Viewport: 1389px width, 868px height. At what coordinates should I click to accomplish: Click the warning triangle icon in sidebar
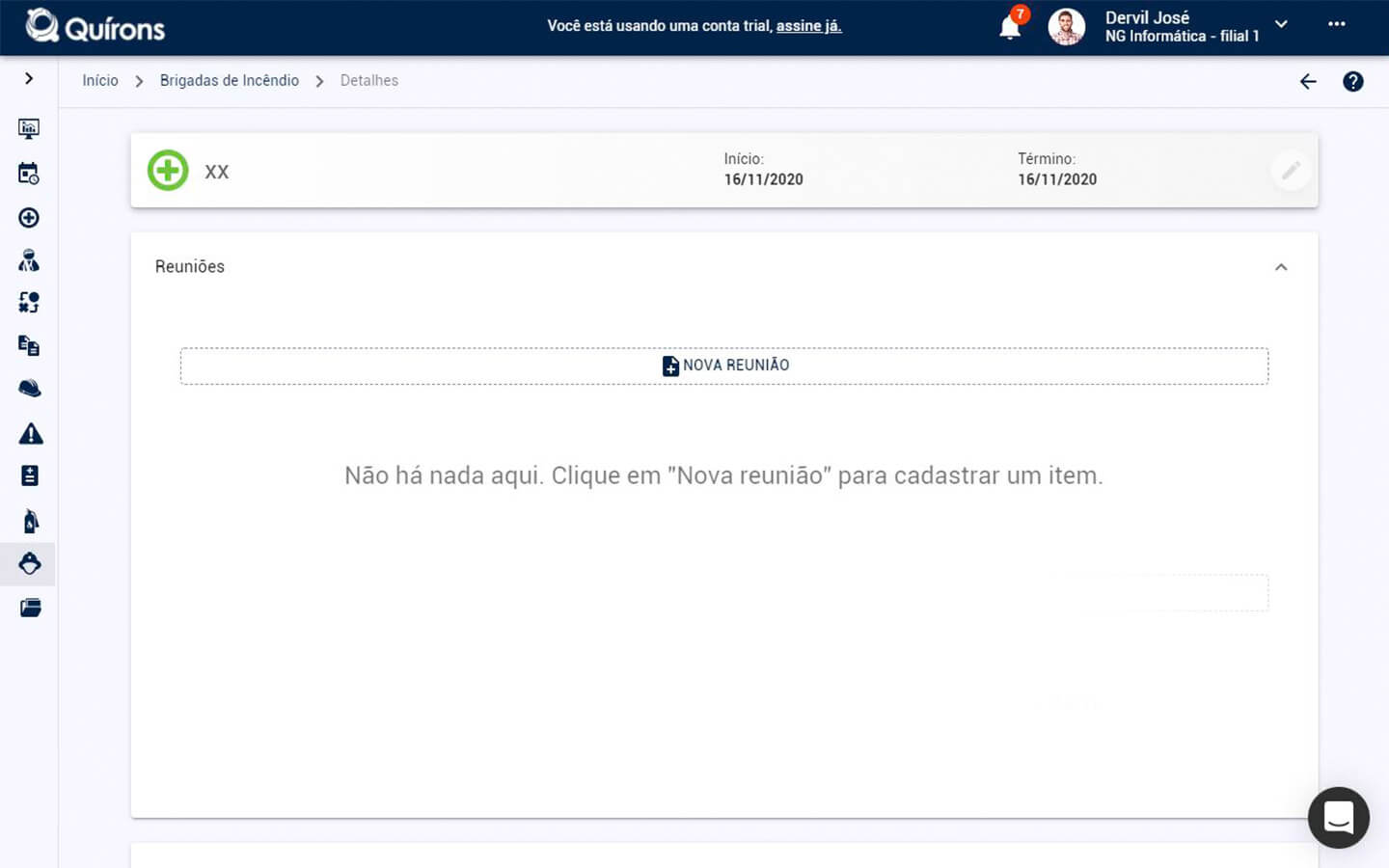(x=30, y=433)
